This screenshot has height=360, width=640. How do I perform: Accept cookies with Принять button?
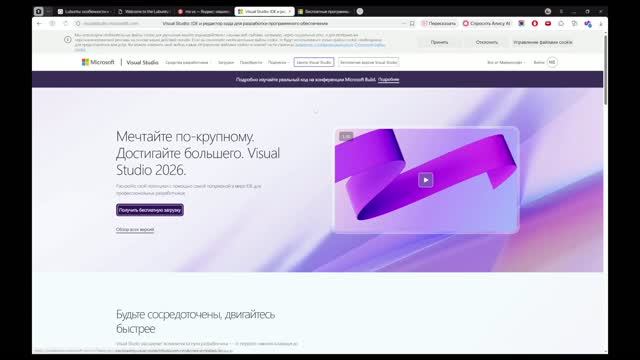pyautogui.click(x=439, y=42)
